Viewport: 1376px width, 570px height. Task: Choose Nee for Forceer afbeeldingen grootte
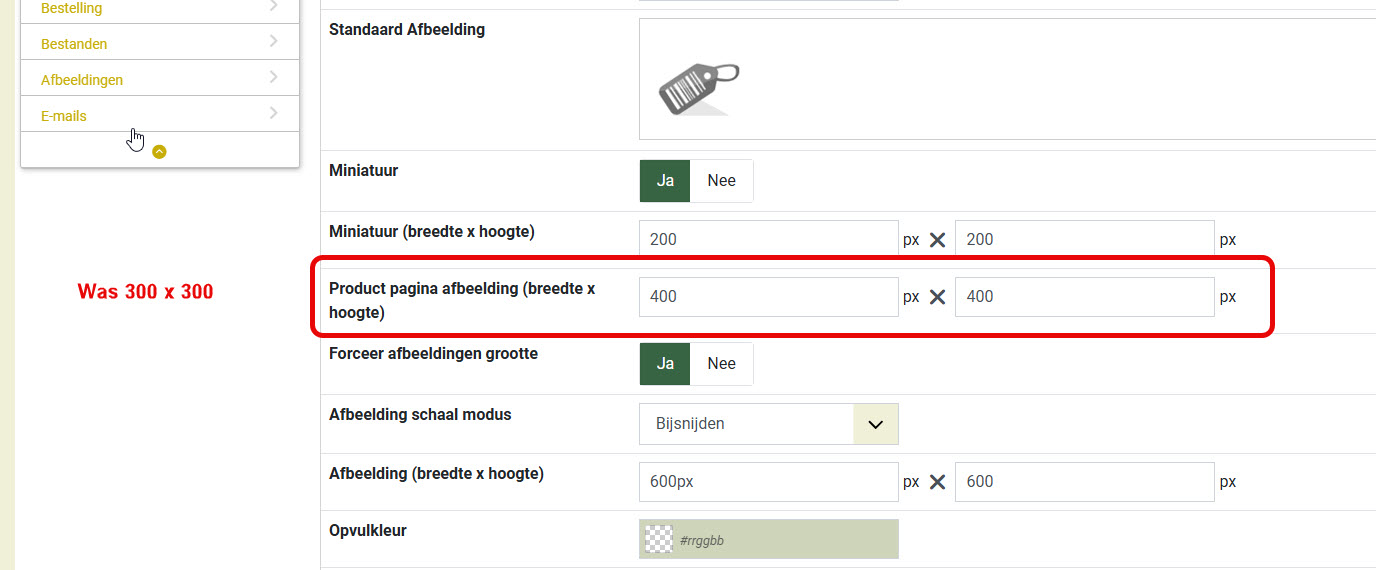point(721,364)
